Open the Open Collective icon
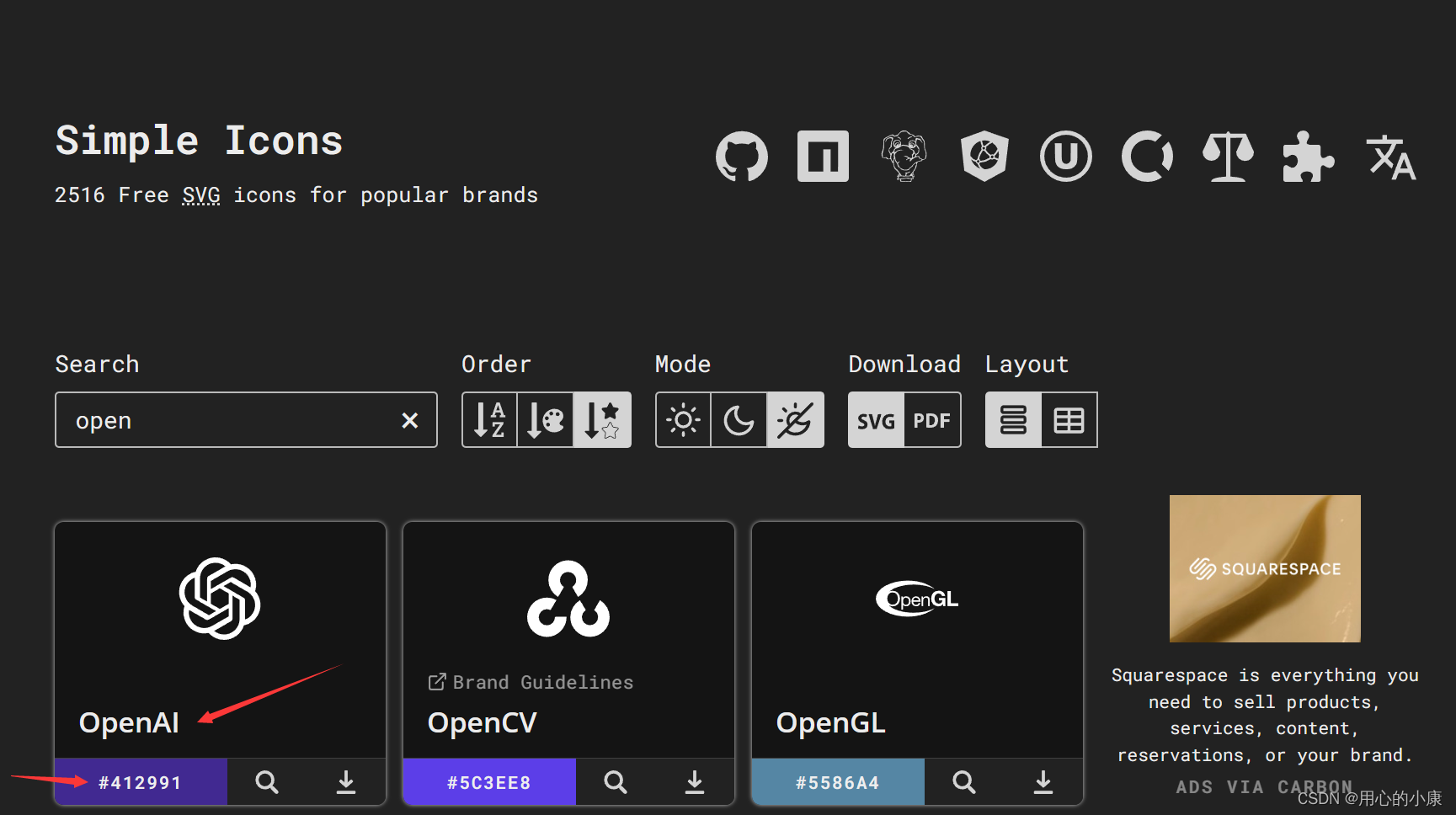The width and height of the screenshot is (1456, 815). tap(1147, 157)
